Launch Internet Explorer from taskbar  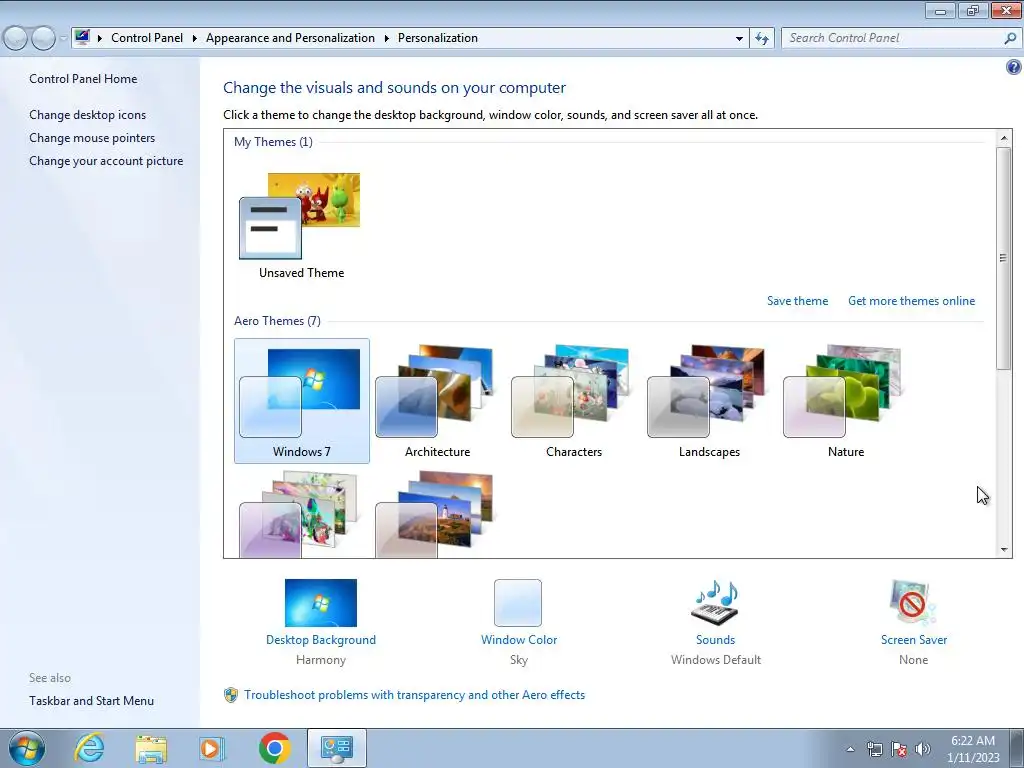click(88, 748)
